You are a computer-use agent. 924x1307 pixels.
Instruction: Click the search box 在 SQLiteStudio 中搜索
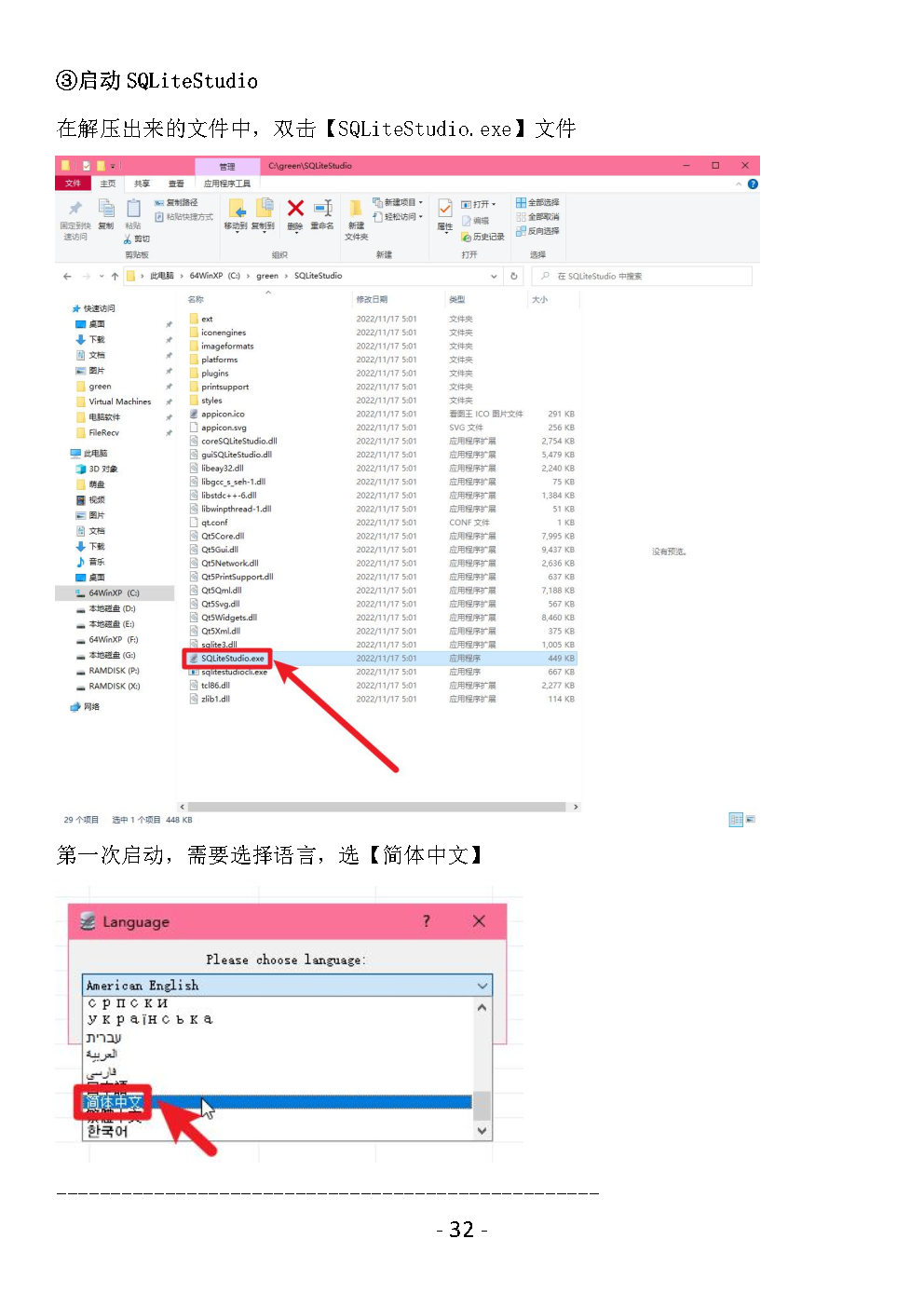click(x=642, y=277)
